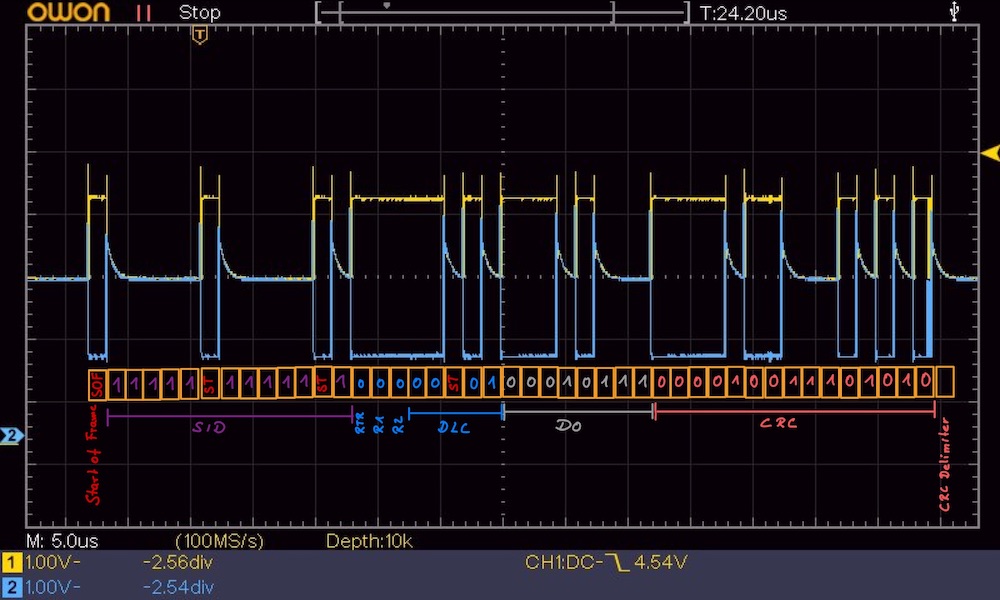Click the 4.54V trigger level value
Screen dimensions: 1000x600
(x=661, y=562)
